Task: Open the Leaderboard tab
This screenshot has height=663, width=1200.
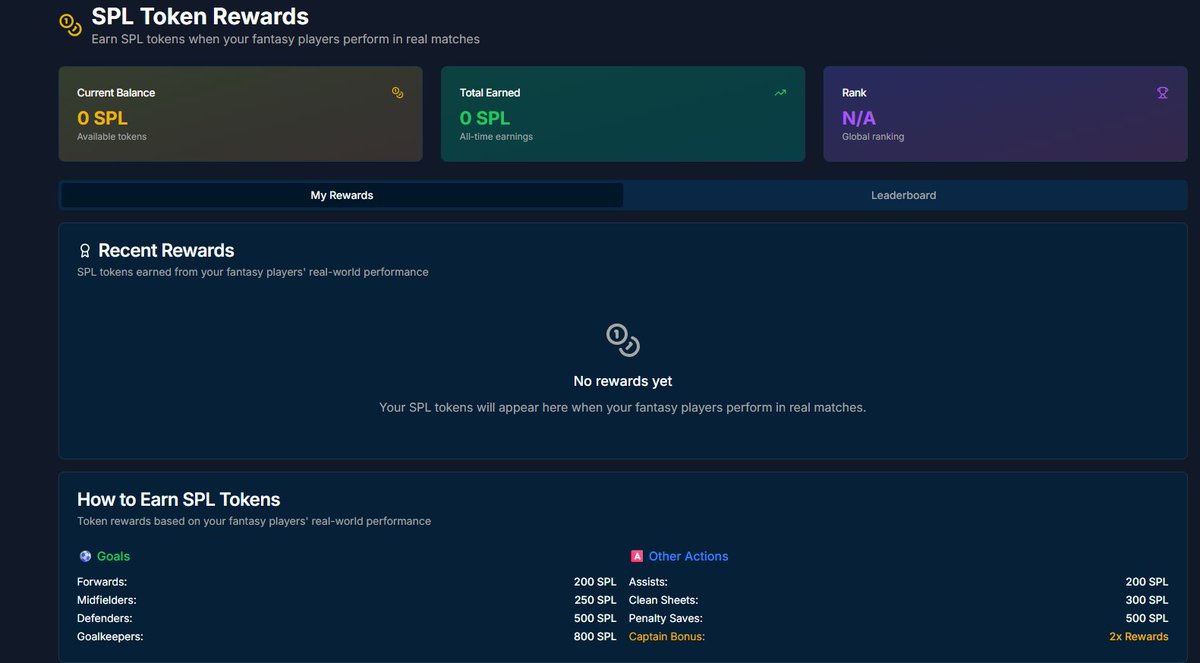Action: [x=903, y=195]
